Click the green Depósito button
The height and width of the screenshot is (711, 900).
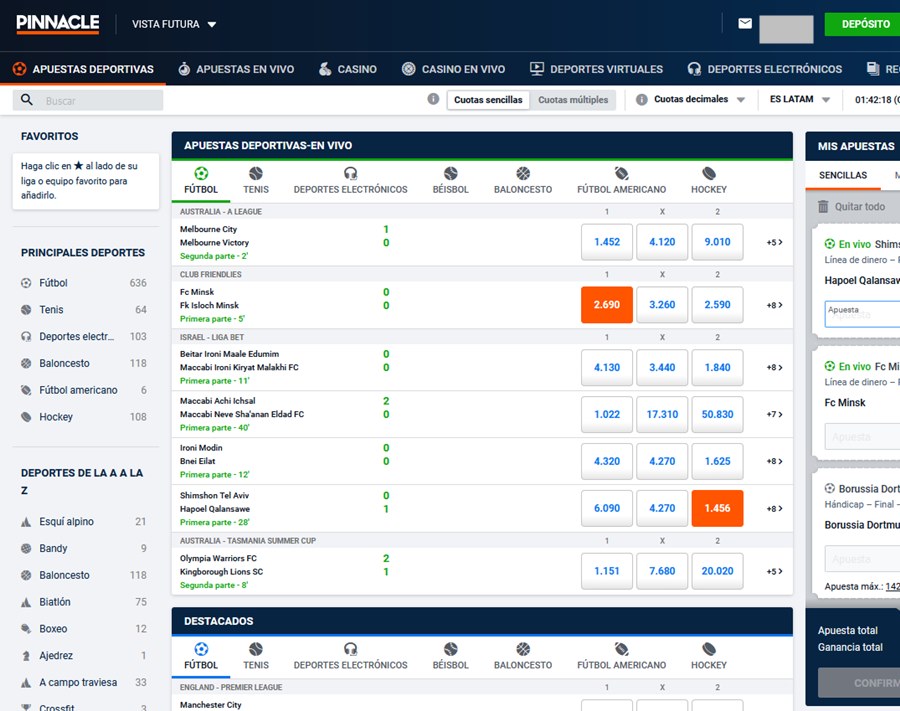pos(863,24)
